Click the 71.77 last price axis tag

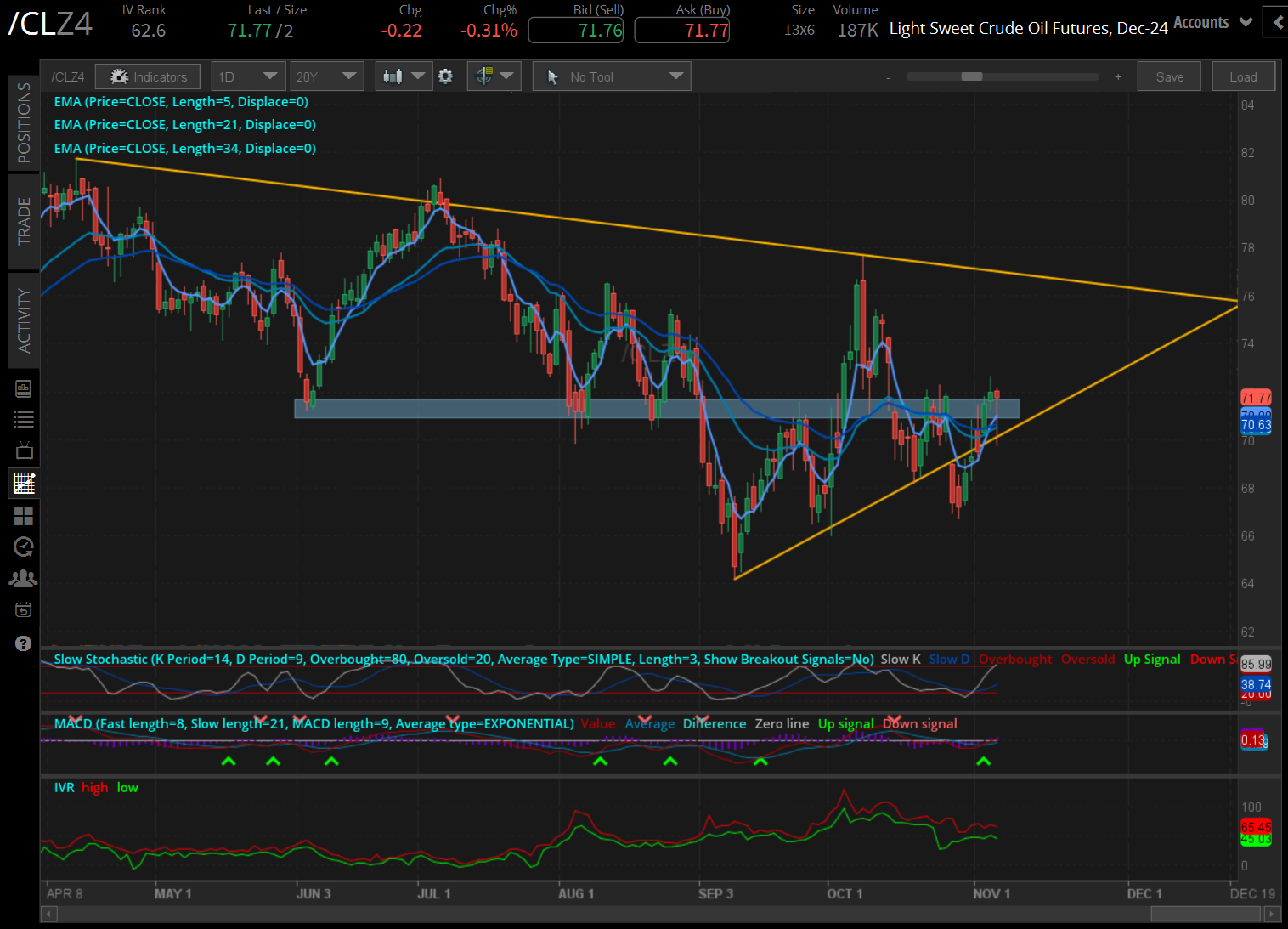point(1256,398)
